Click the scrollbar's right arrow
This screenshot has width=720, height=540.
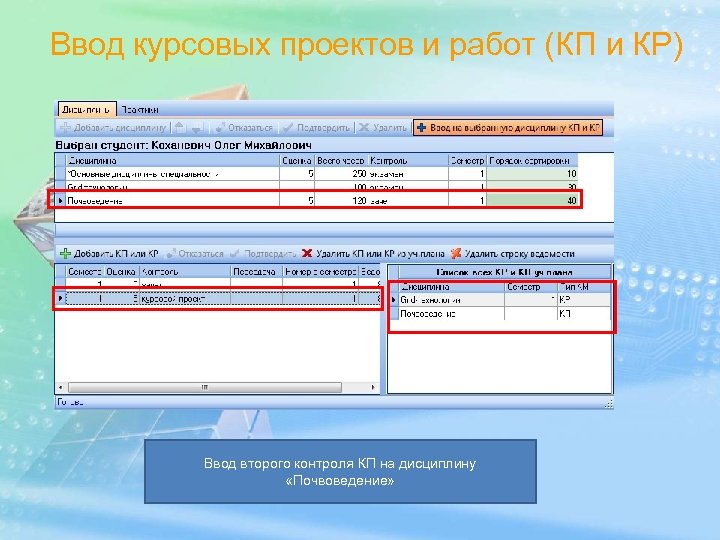373,388
